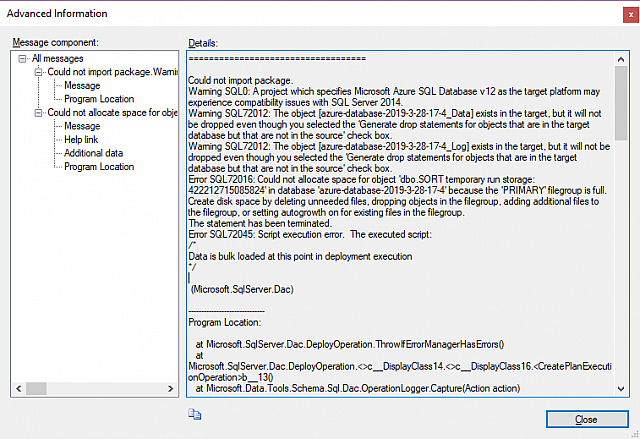Select 'Could not allocate space' tree item
This screenshot has width=640, height=439.
(112, 113)
